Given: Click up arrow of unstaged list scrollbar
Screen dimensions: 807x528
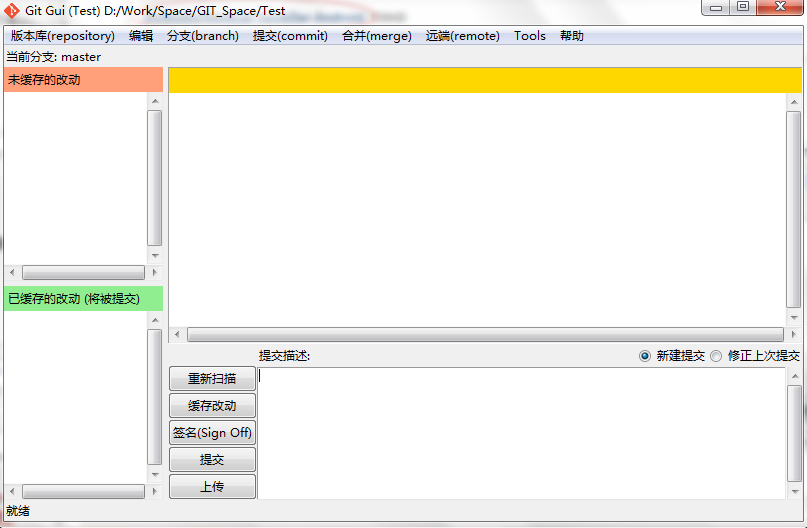Looking at the screenshot, I should (155, 101).
